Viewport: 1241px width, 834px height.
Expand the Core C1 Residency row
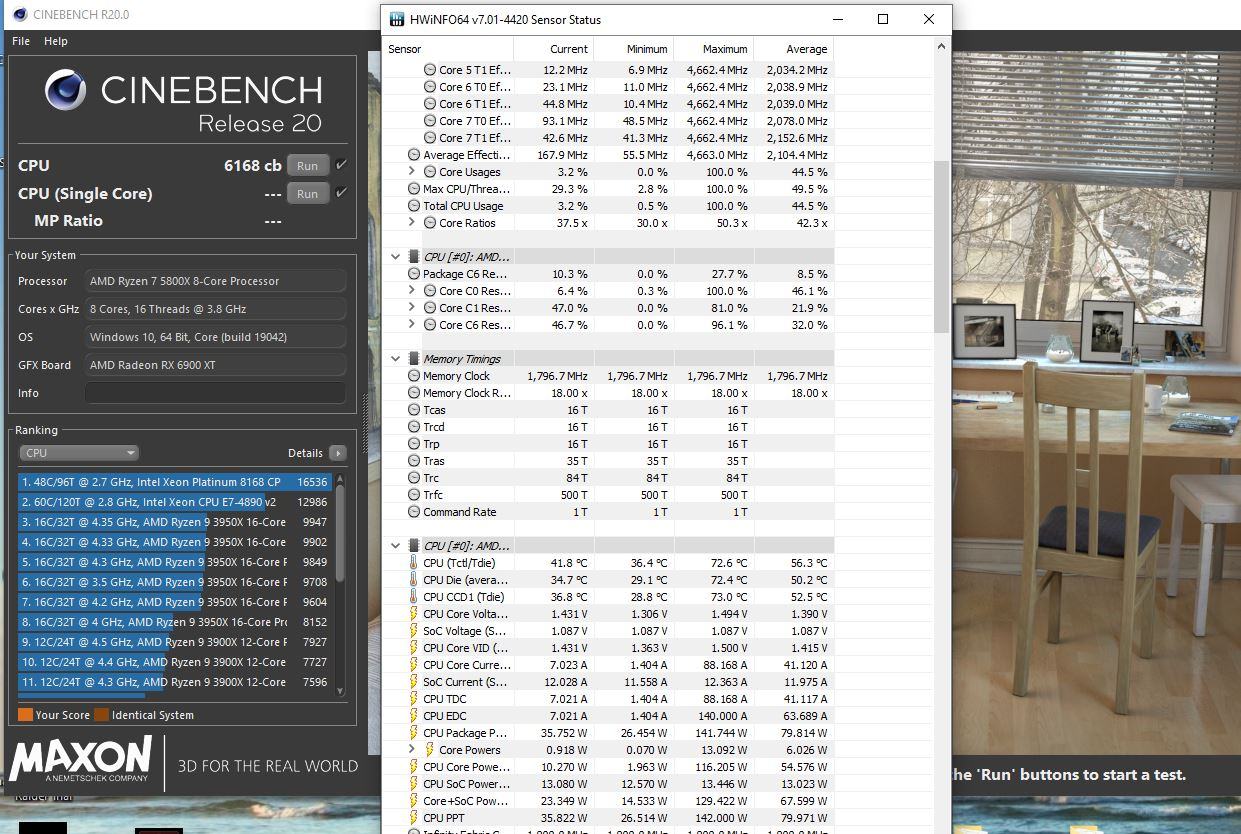click(x=411, y=308)
